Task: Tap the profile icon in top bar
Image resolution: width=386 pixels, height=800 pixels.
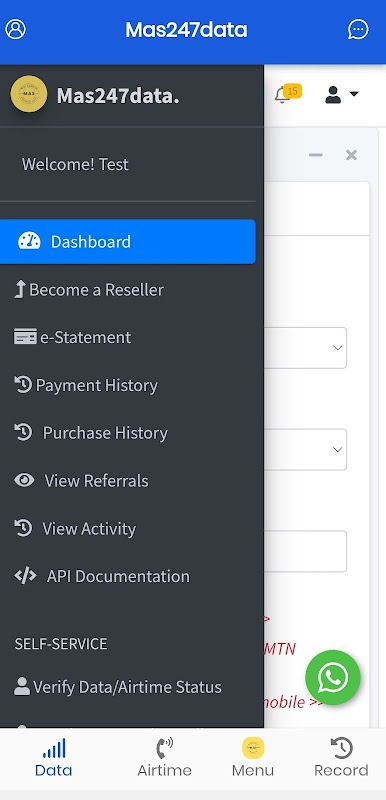Action: coord(15,29)
